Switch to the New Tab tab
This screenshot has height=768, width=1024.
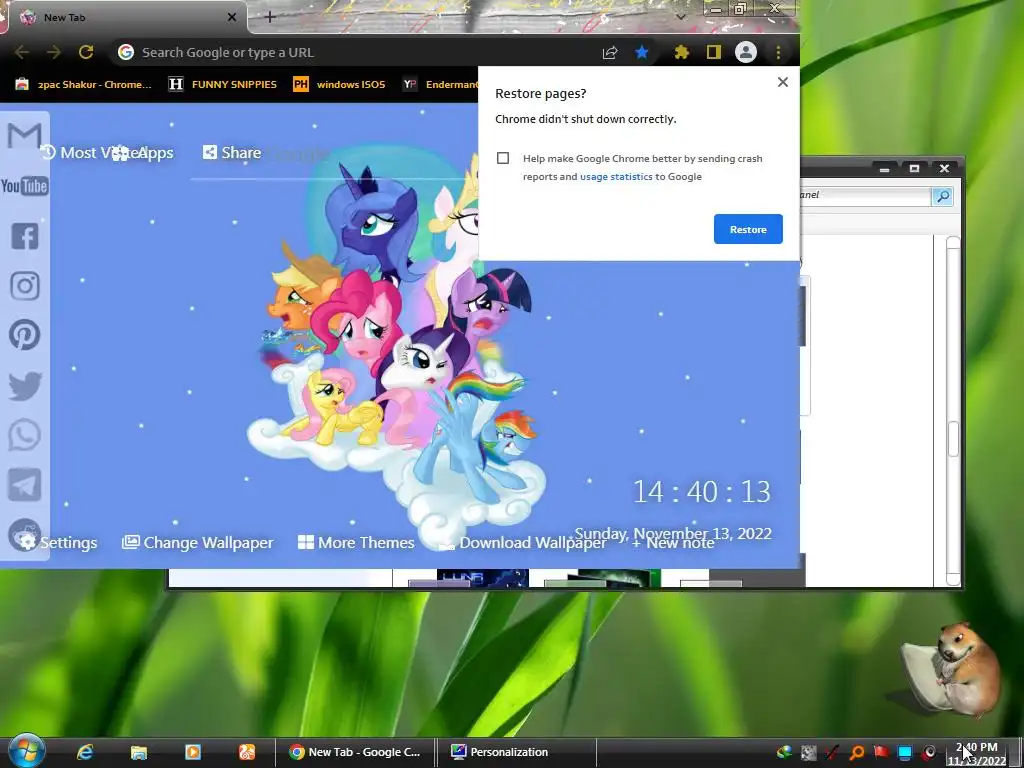tap(124, 18)
